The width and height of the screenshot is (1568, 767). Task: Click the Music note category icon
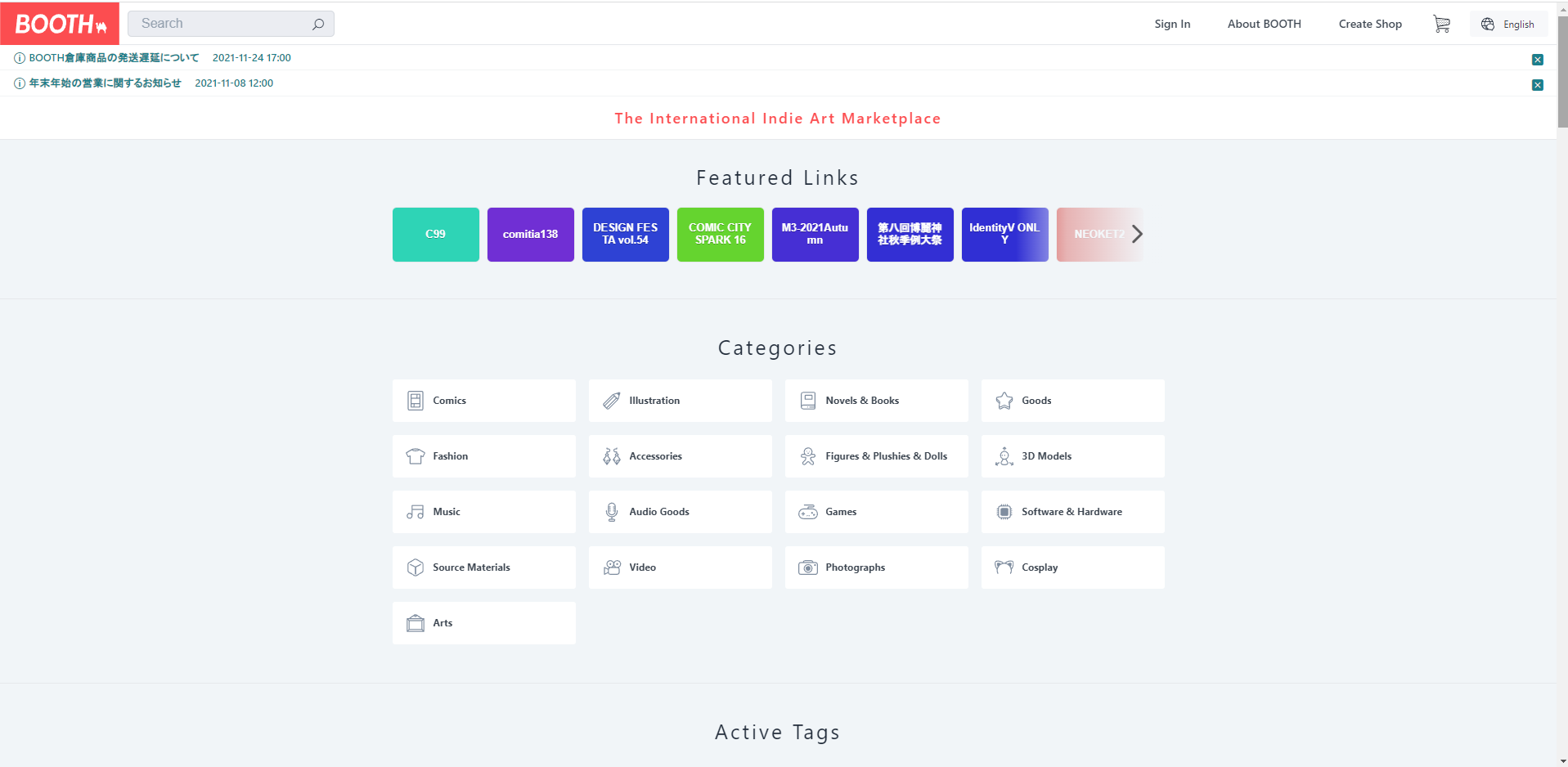(x=416, y=512)
